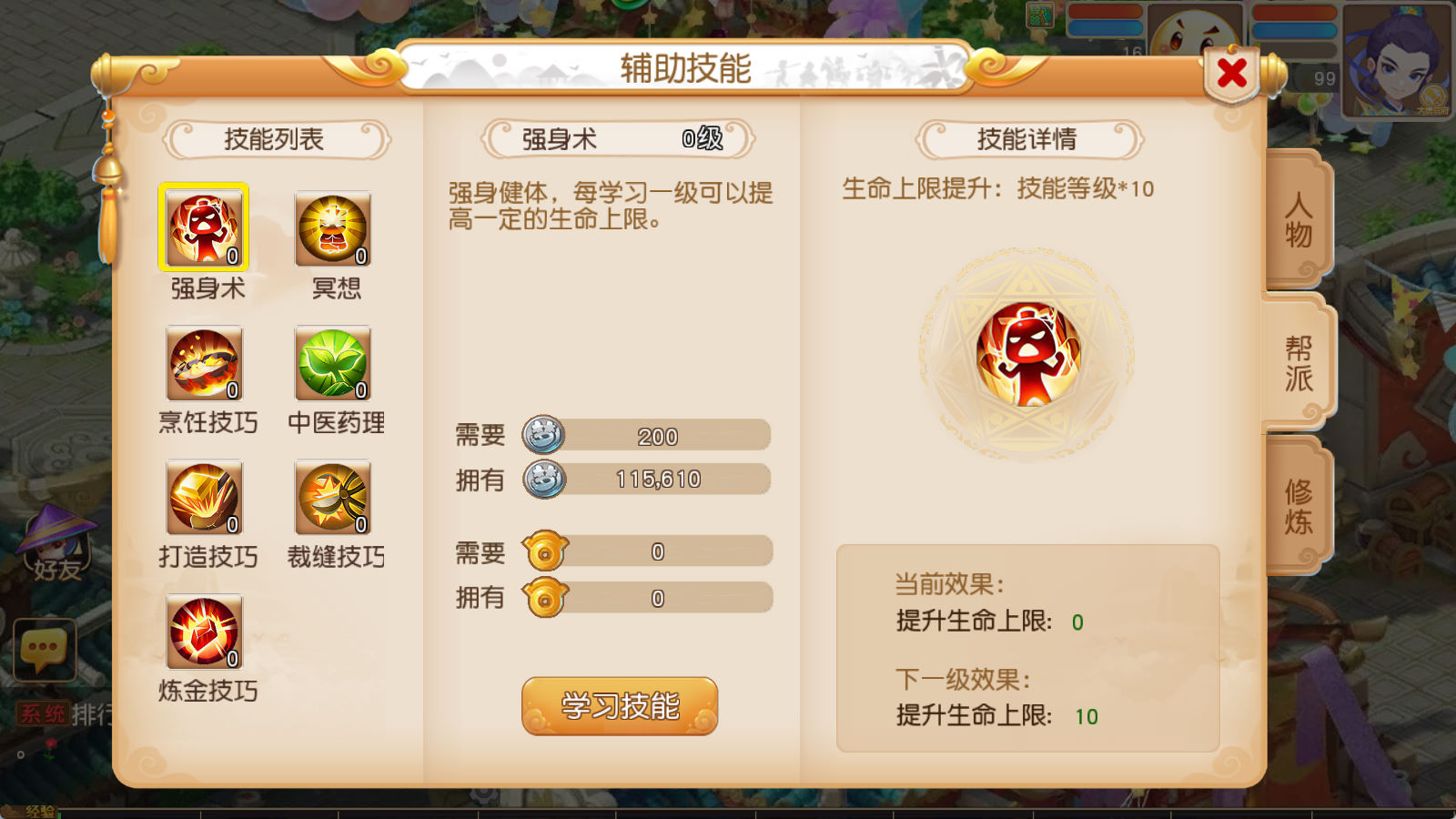Tap the owned silver amount 115,610 bar

click(658, 479)
